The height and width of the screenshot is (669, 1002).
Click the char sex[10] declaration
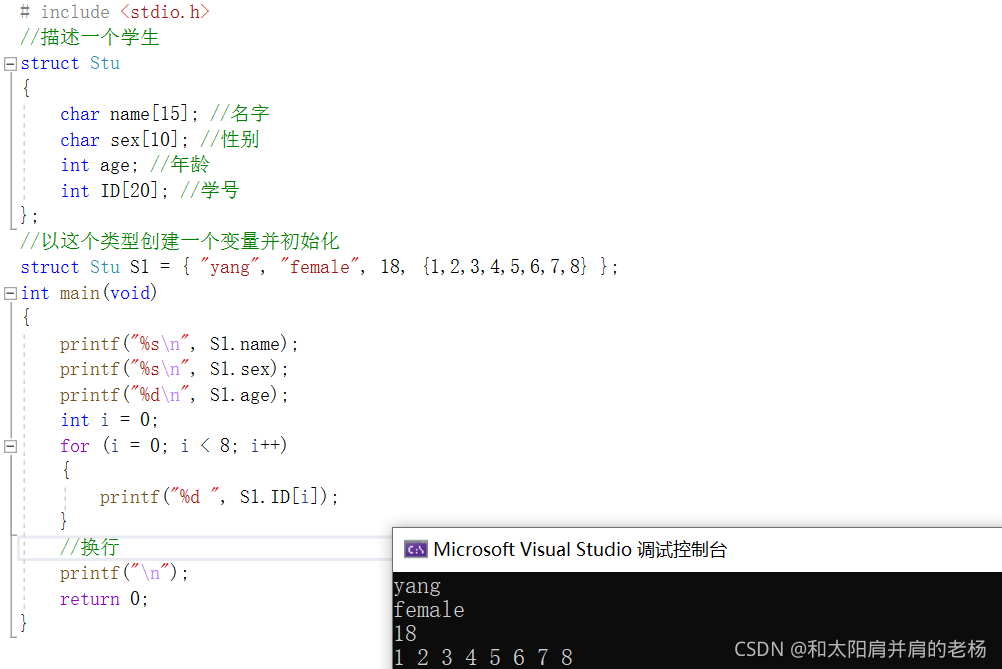pos(124,139)
